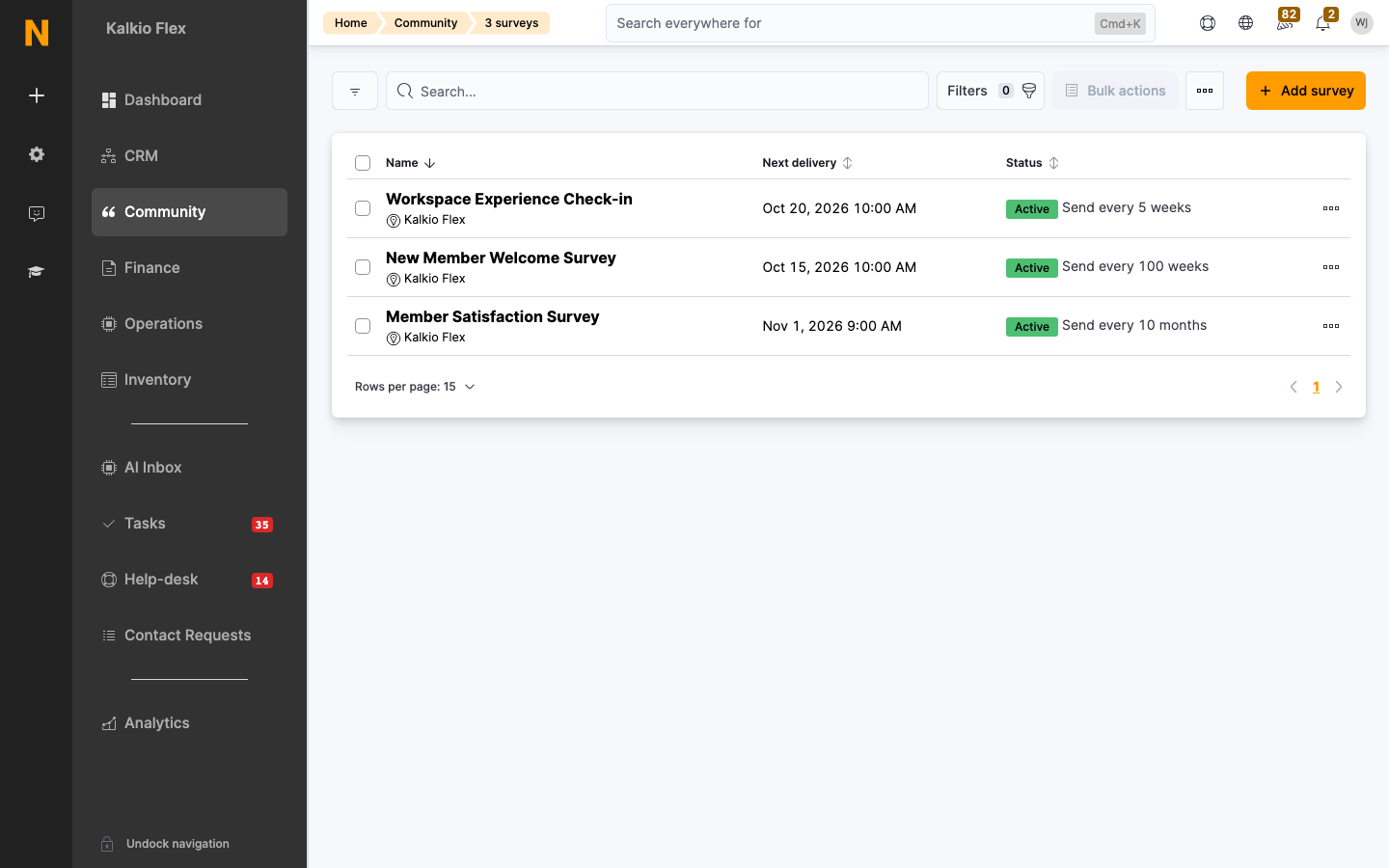Sort by the Status column

coord(1032,163)
